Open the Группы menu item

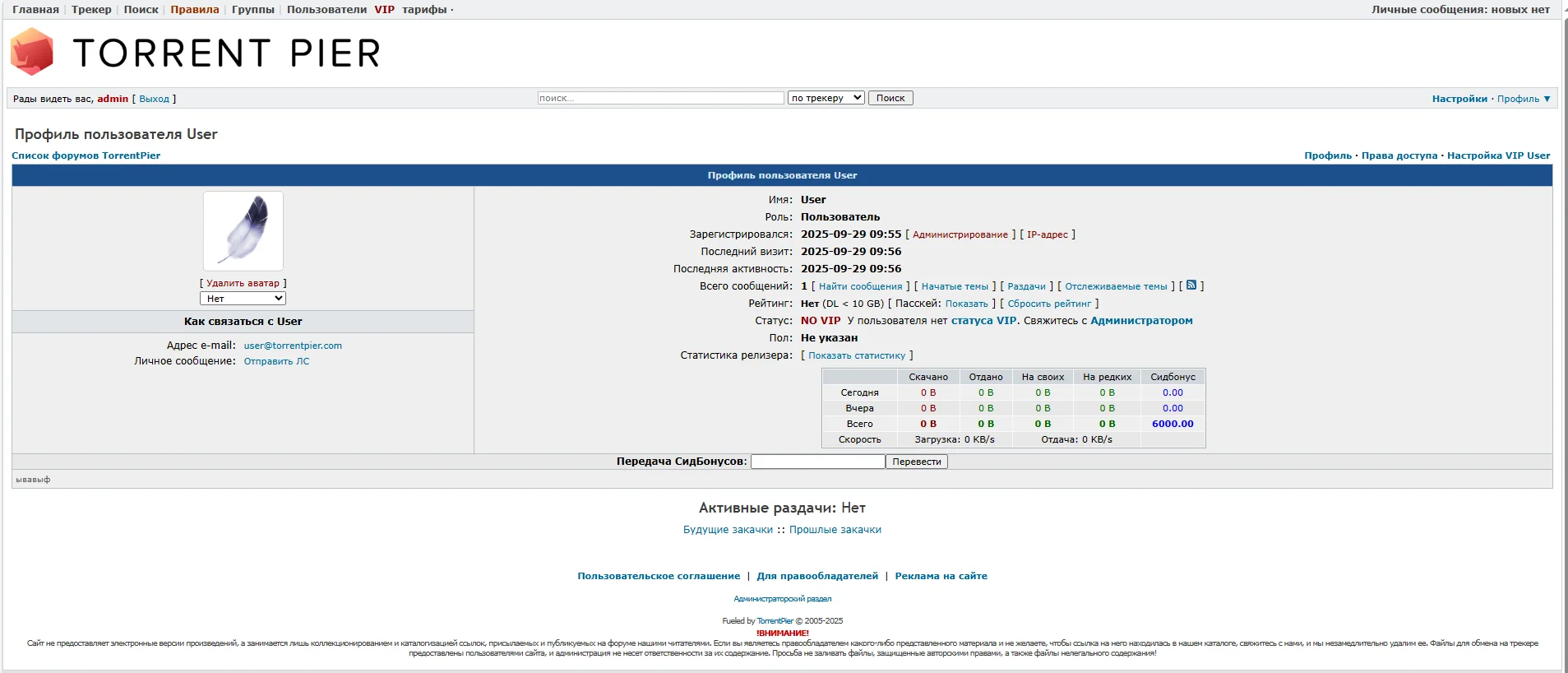click(x=253, y=10)
